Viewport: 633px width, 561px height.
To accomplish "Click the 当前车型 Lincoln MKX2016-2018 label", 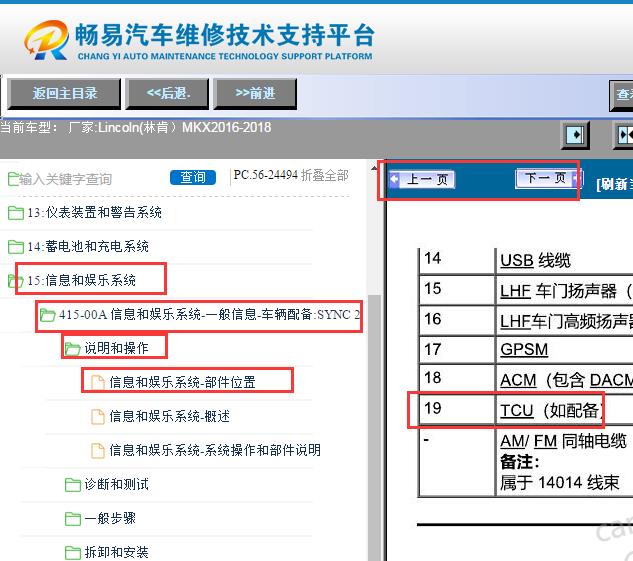I will 135,128.
